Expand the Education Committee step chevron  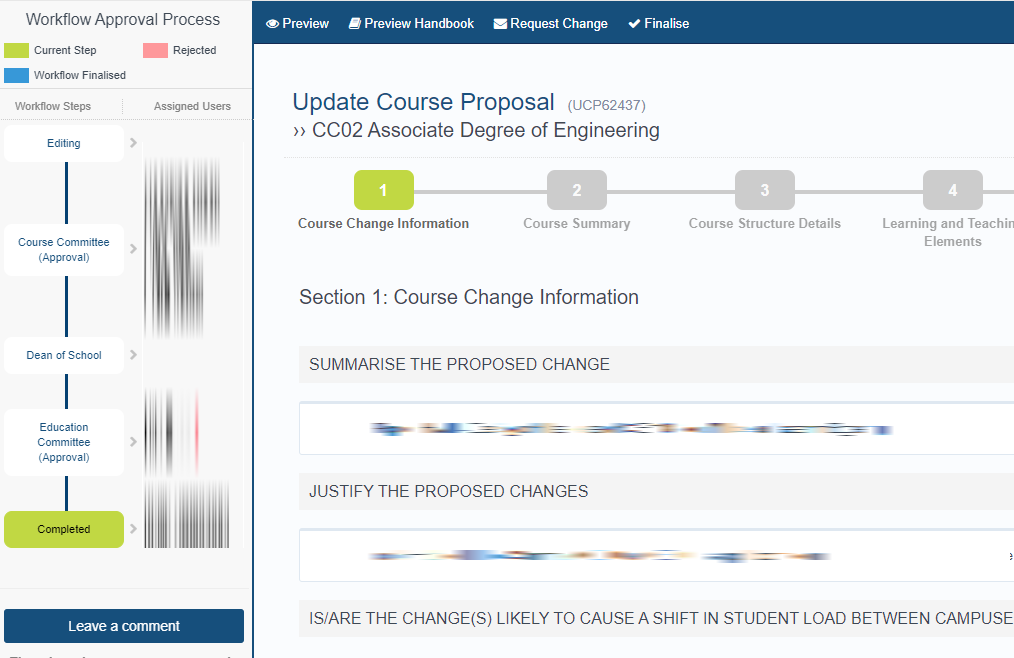[x=134, y=442]
